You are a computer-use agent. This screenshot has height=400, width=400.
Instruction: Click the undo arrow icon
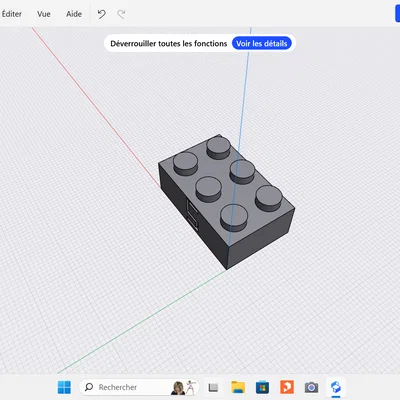(x=102, y=14)
